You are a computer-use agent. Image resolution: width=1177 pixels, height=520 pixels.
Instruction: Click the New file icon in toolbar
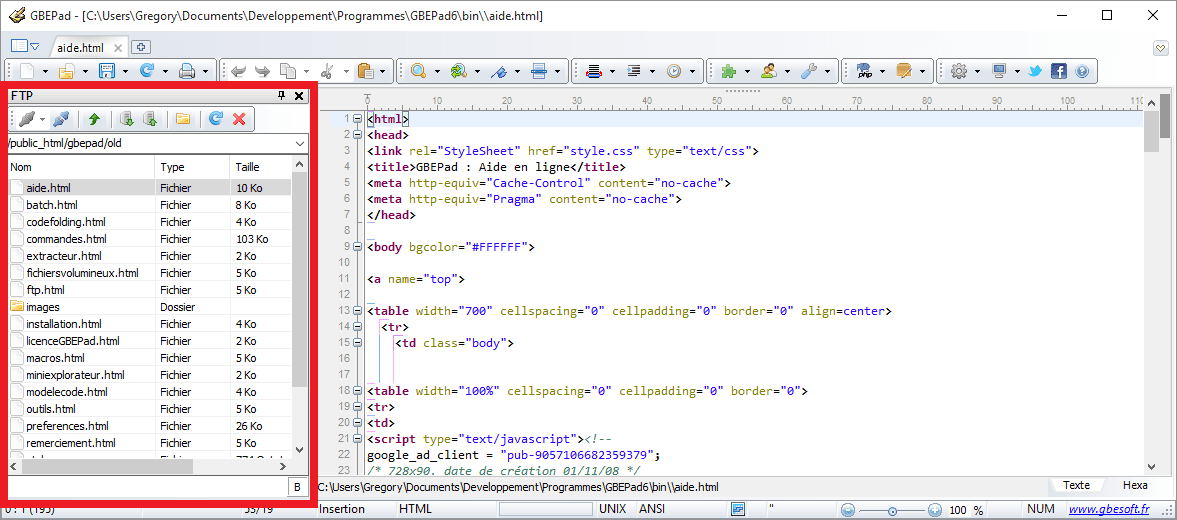pos(28,71)
